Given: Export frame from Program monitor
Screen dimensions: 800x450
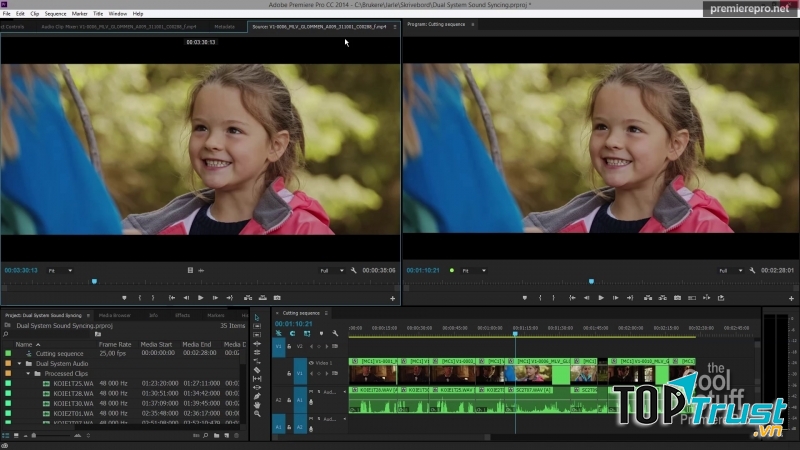Looking at the screenshot, I should point(678,298).
